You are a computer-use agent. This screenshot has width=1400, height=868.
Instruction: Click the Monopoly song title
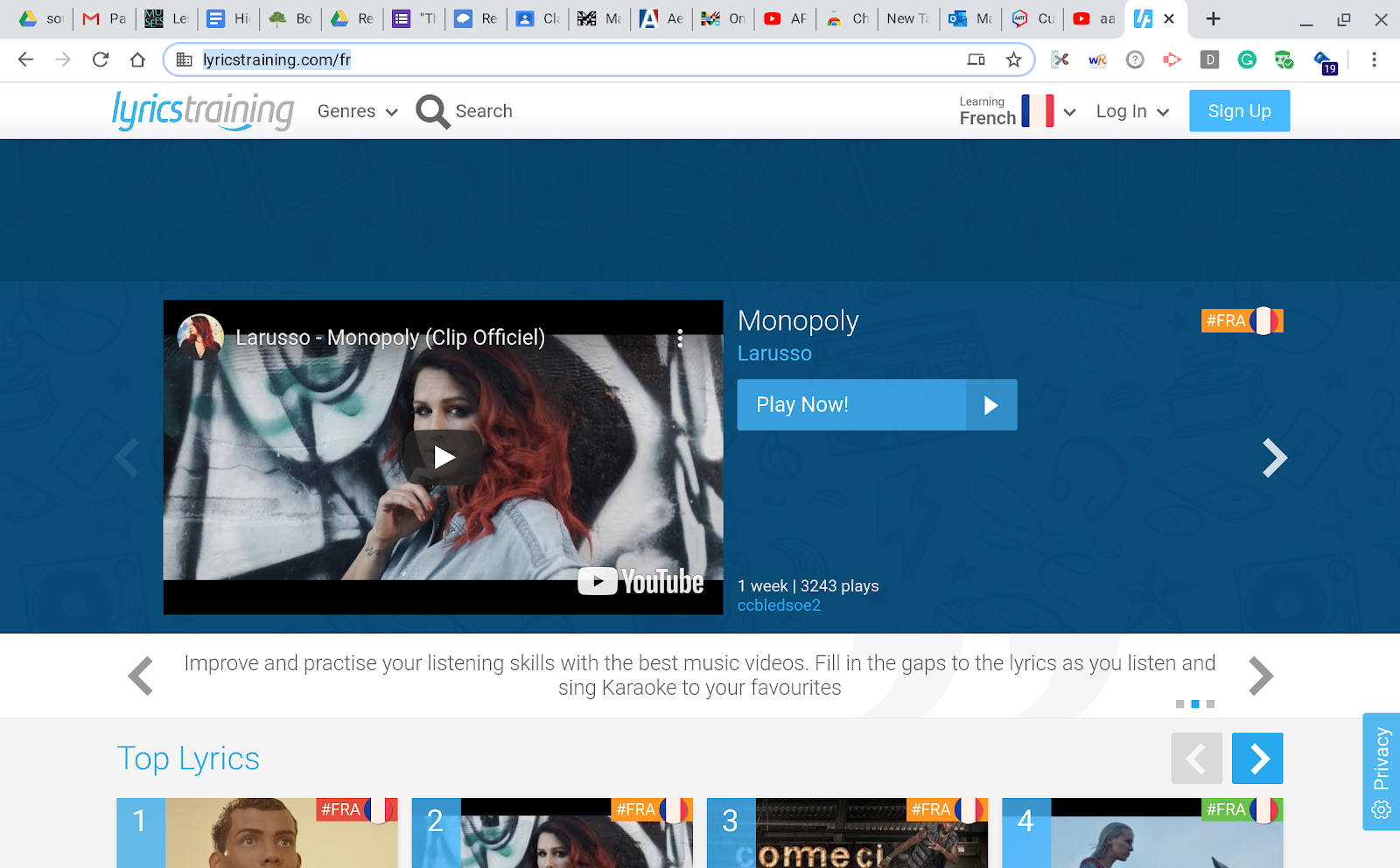click(x=798, y=321)
